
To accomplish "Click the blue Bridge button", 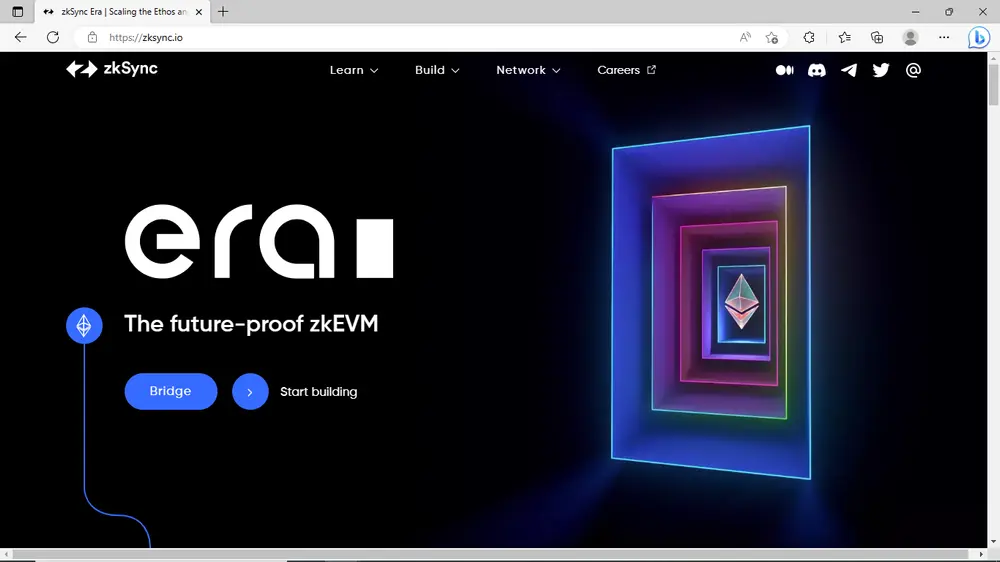I will point(171,391).
